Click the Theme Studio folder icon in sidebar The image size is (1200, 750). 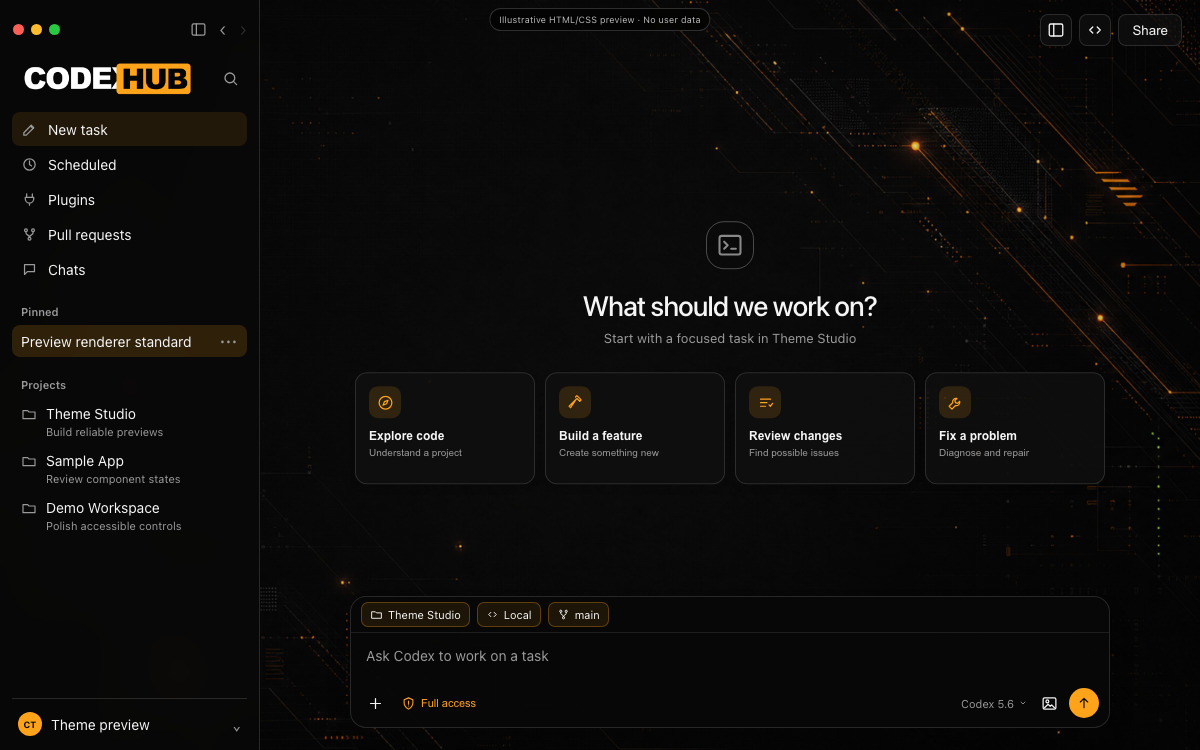click(29, 414)
